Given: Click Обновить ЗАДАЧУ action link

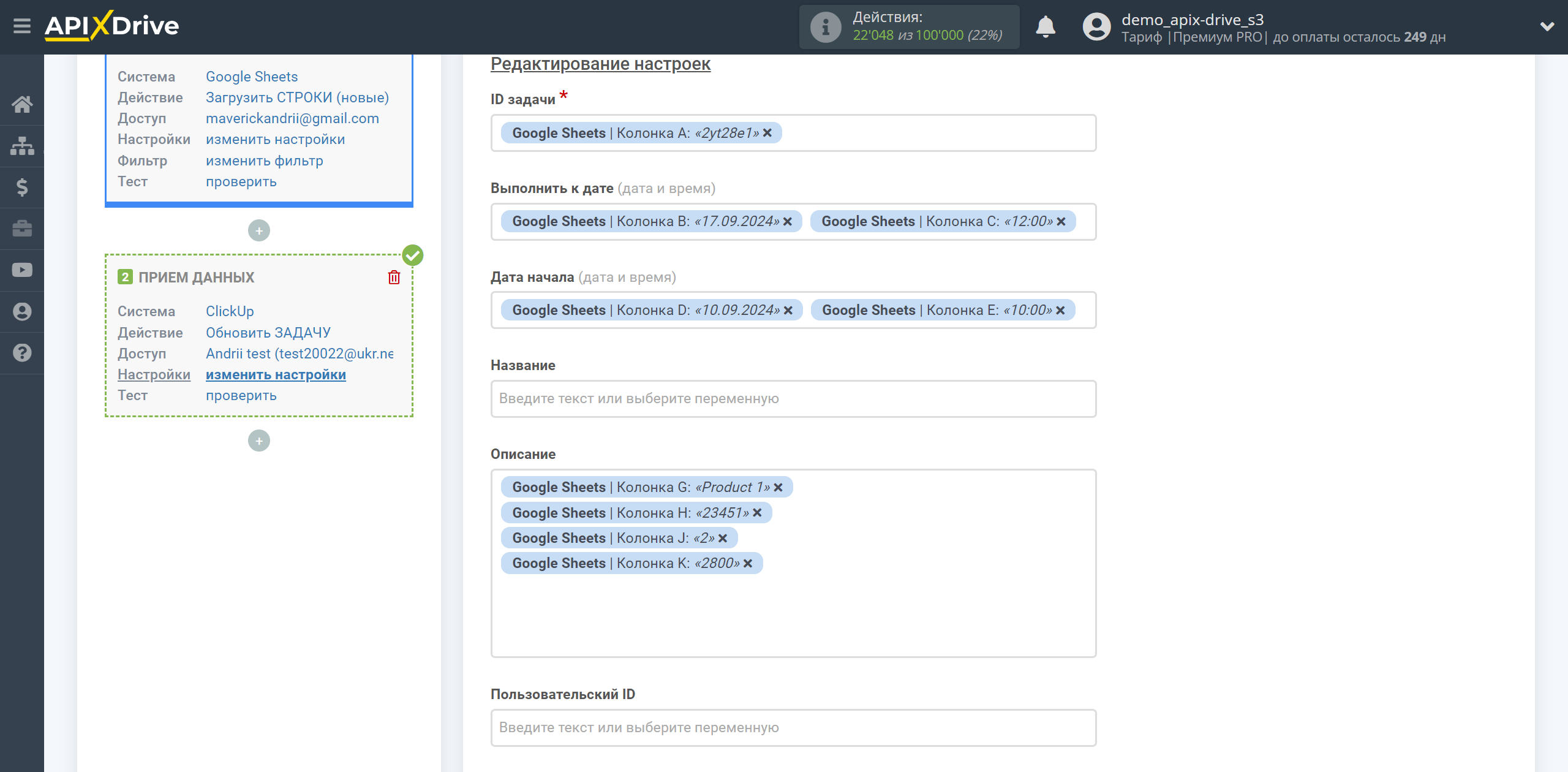Looking at the screenshot, I should (x=268, y=333).
